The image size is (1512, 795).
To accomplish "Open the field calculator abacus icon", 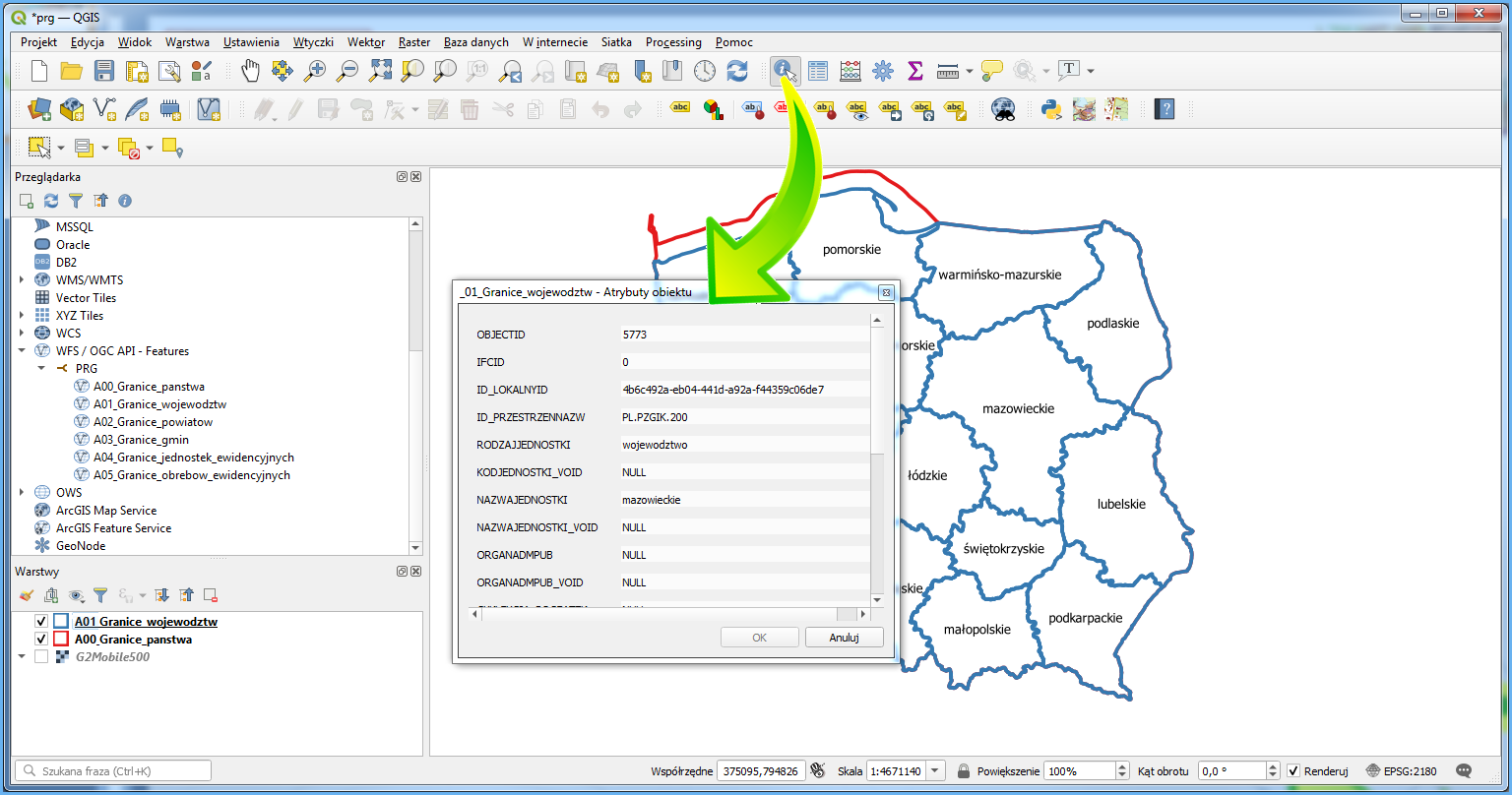I will pos(850,71).
